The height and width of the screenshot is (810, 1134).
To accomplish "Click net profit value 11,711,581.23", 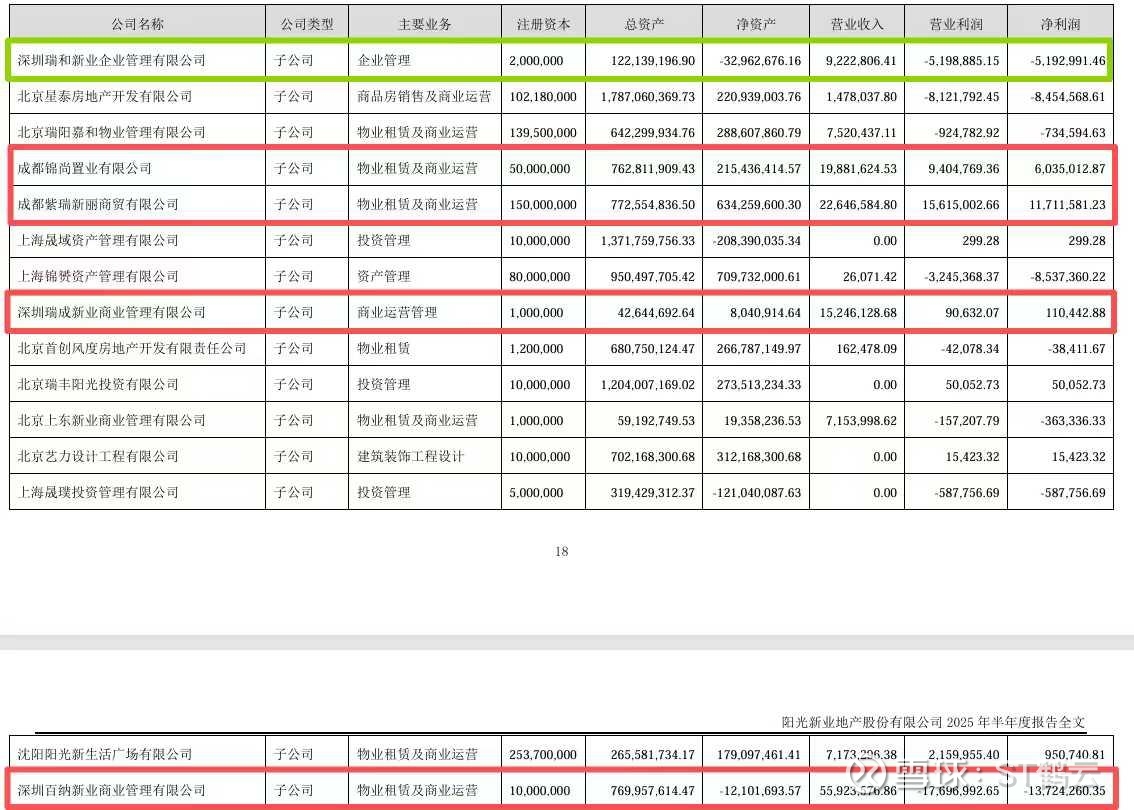I will [1067, 205].
